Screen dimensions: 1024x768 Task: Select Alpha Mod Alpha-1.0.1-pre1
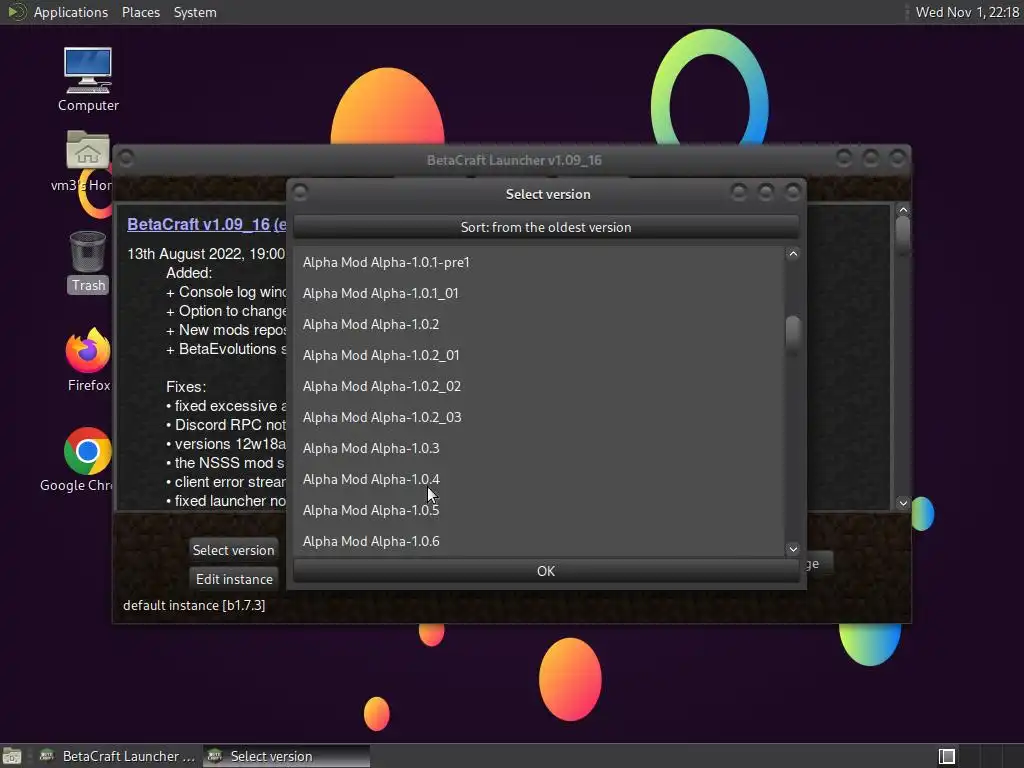point(538,262)
